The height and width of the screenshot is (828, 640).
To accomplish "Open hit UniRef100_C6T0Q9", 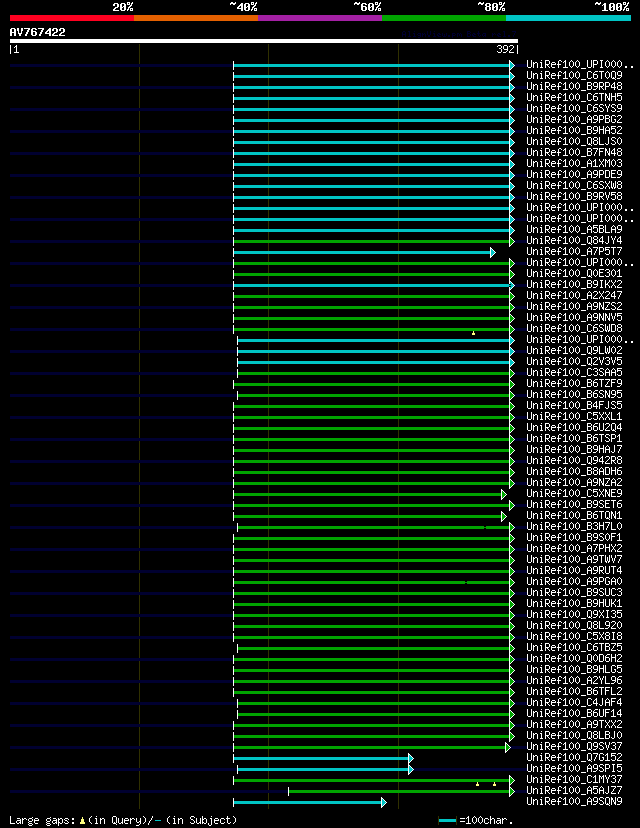I will tap(574, 76).
